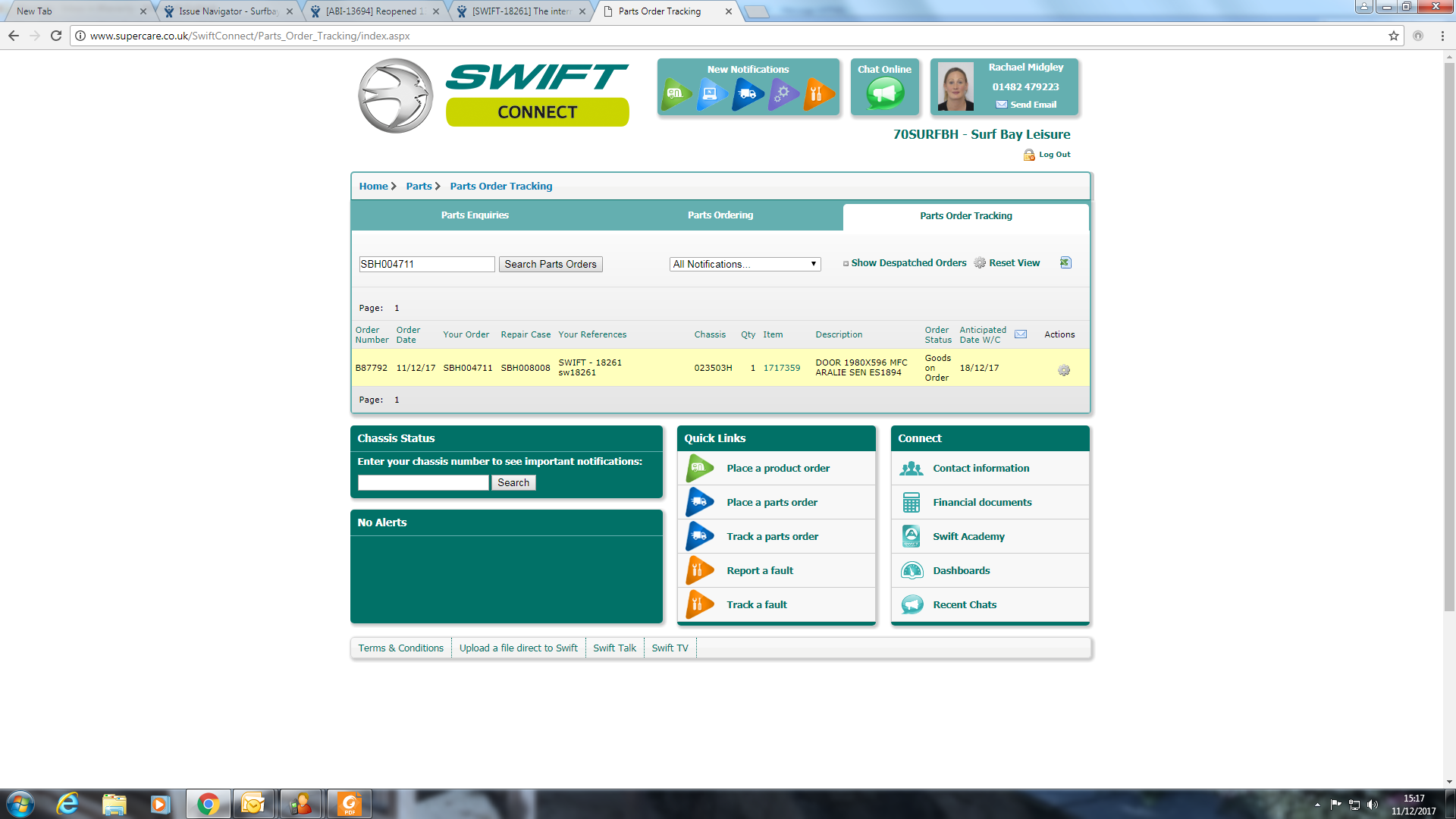
Task: Switch to Parts Enquiries tab
Action: pos(475,215)
